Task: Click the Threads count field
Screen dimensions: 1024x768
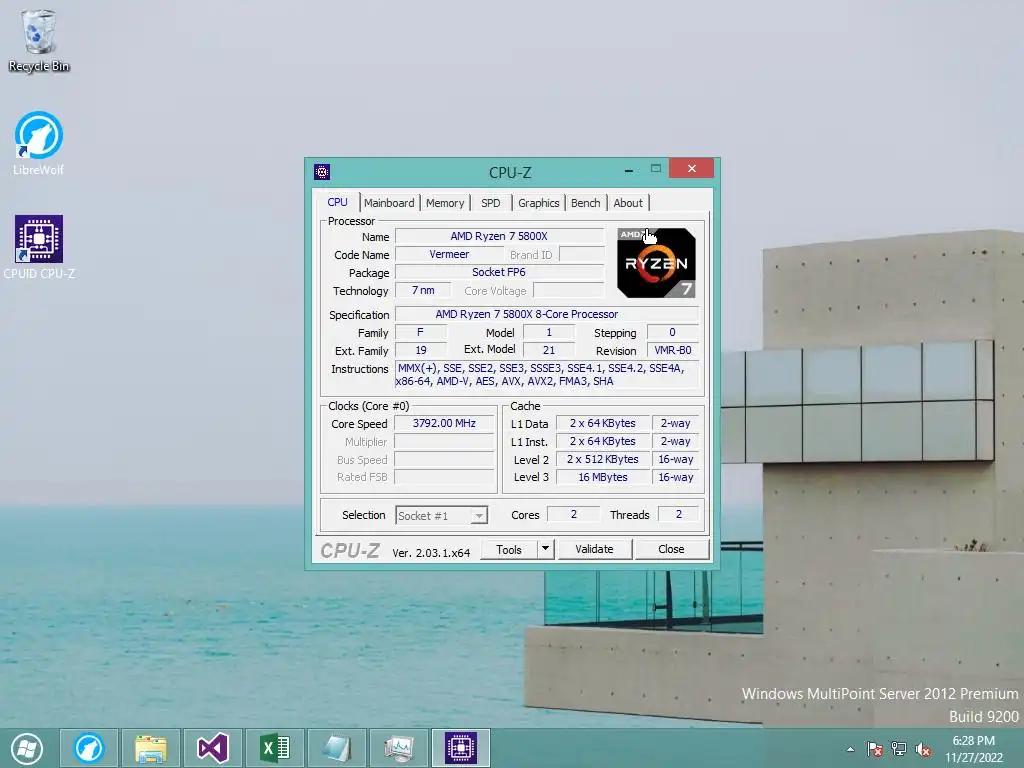Action: point(679,515)
